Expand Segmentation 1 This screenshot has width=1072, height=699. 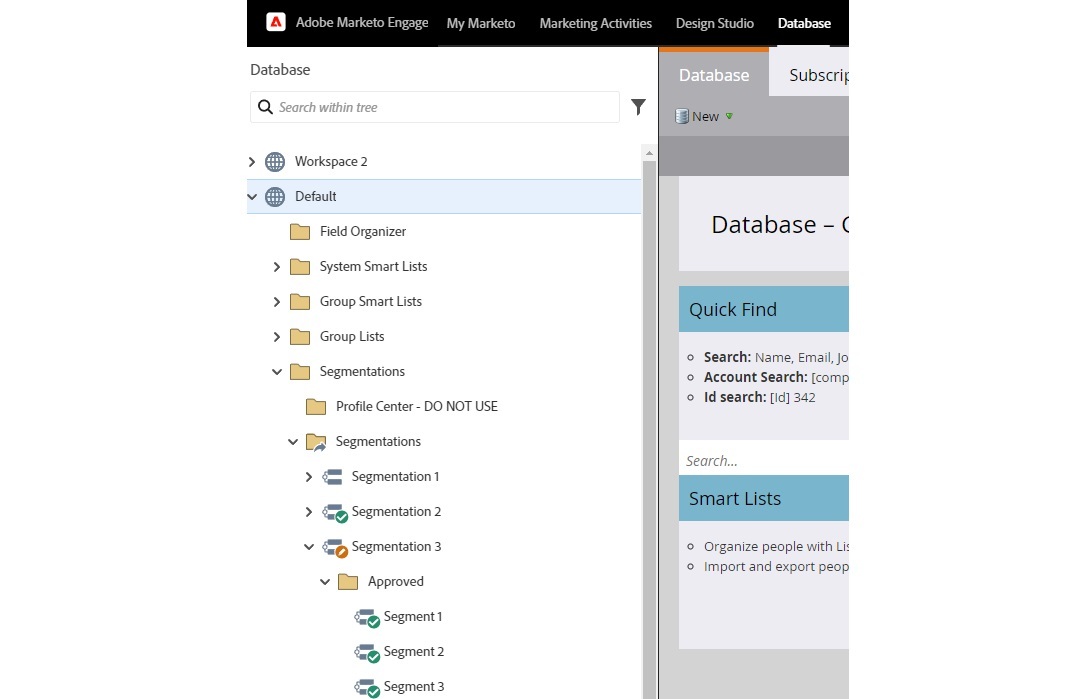click(309, 477)
